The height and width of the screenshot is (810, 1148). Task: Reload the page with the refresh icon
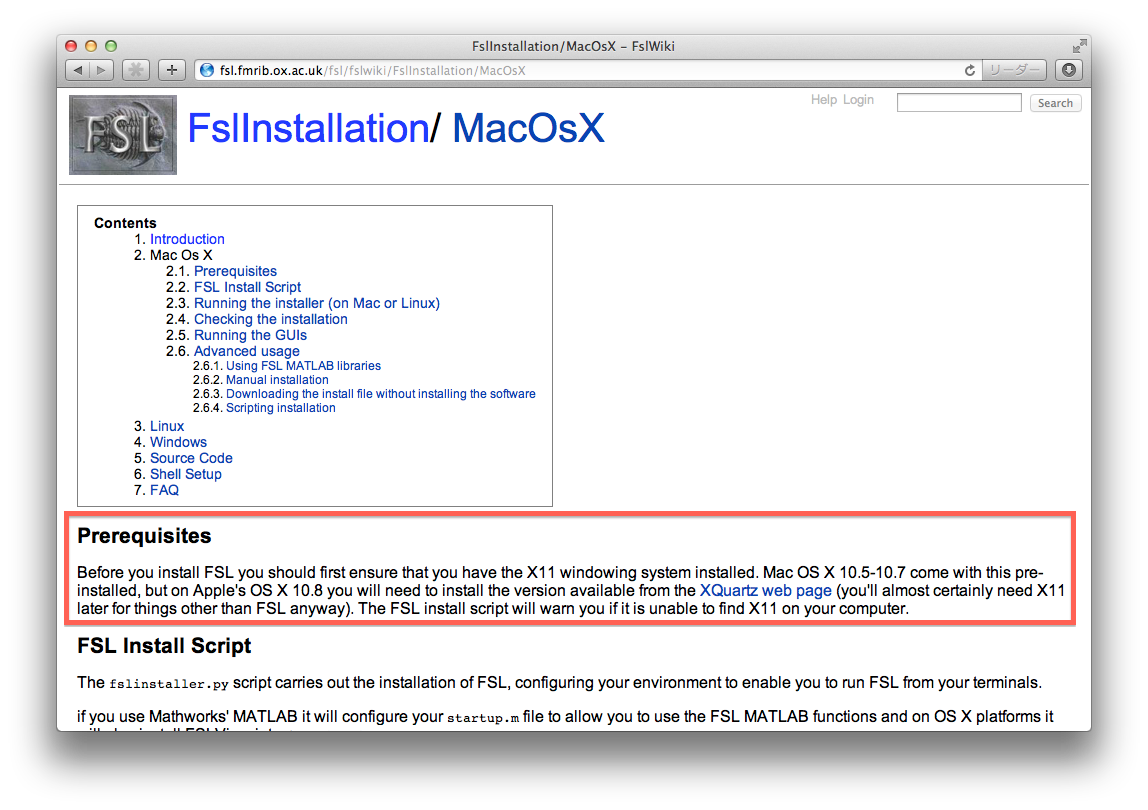[969, 71]
